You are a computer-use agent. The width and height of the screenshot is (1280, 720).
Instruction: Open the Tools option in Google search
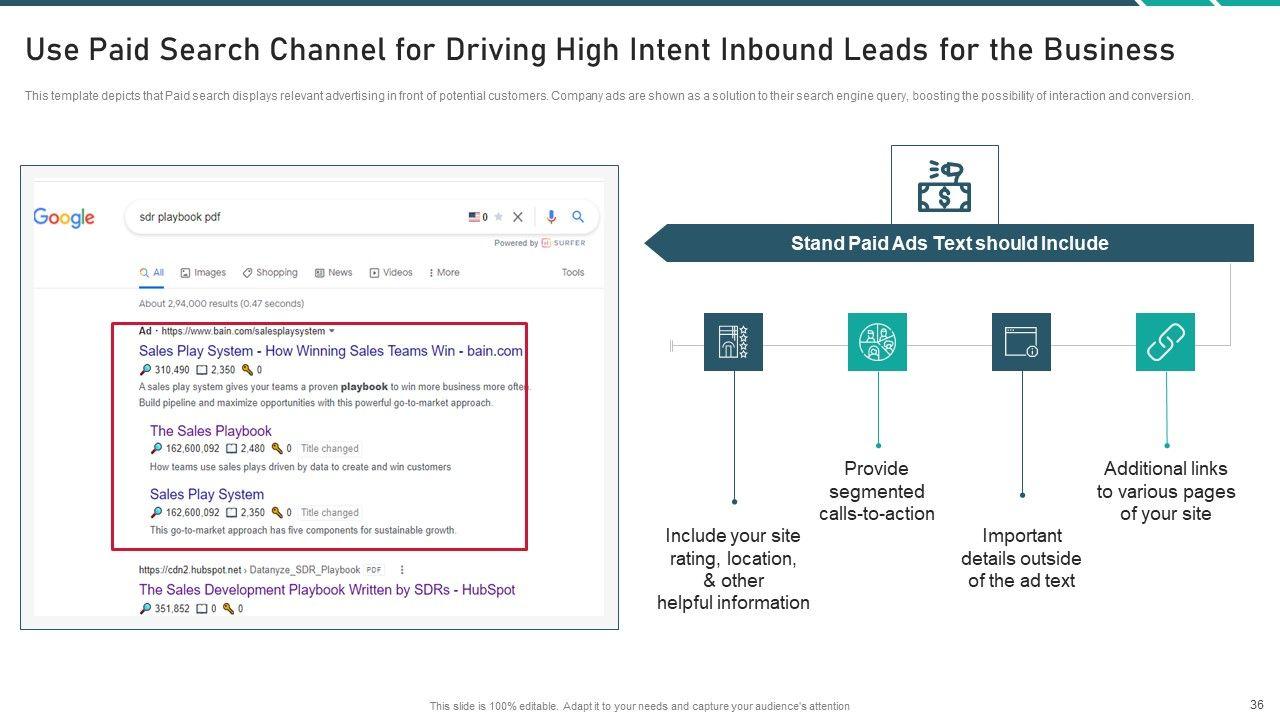pos(573,272)
